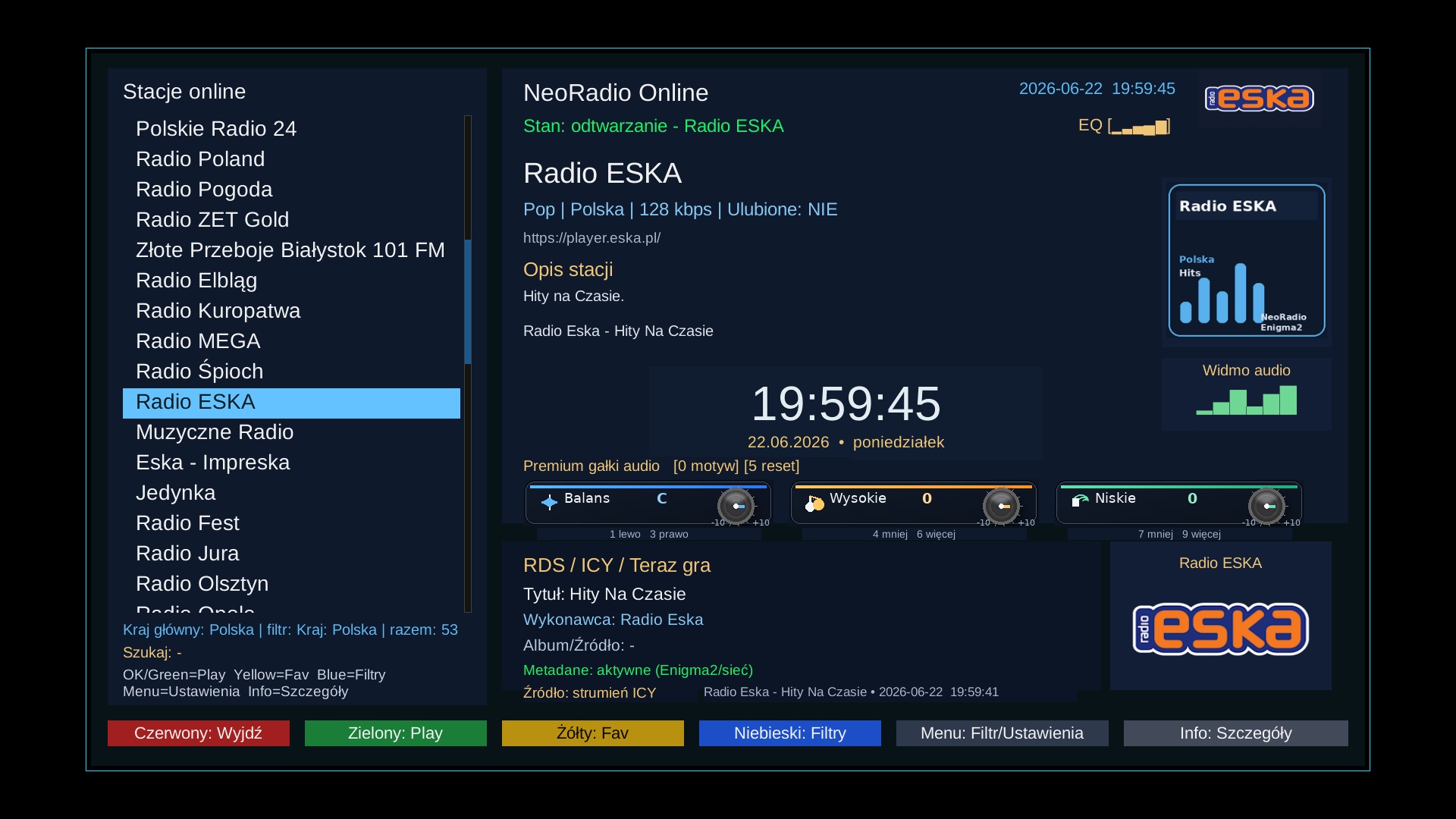The width and height of the screenshot is (1456, 819).
Task: Click Źródło: strumień ICY text
Action: (589, 693)
